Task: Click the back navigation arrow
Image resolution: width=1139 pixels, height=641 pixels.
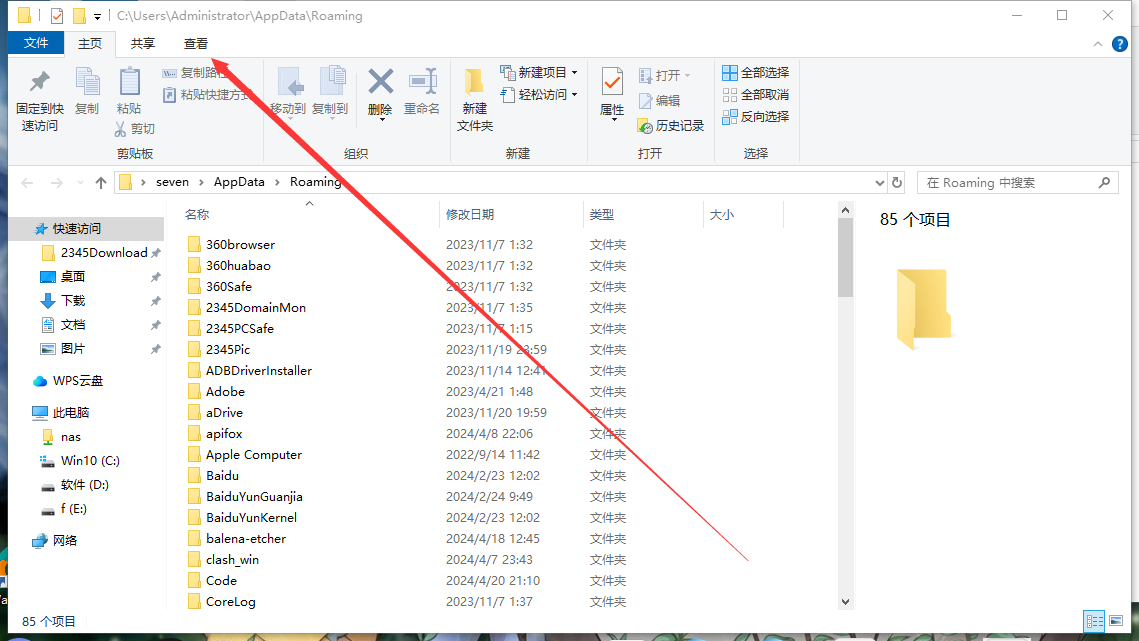Action: [x=28, y=182]
